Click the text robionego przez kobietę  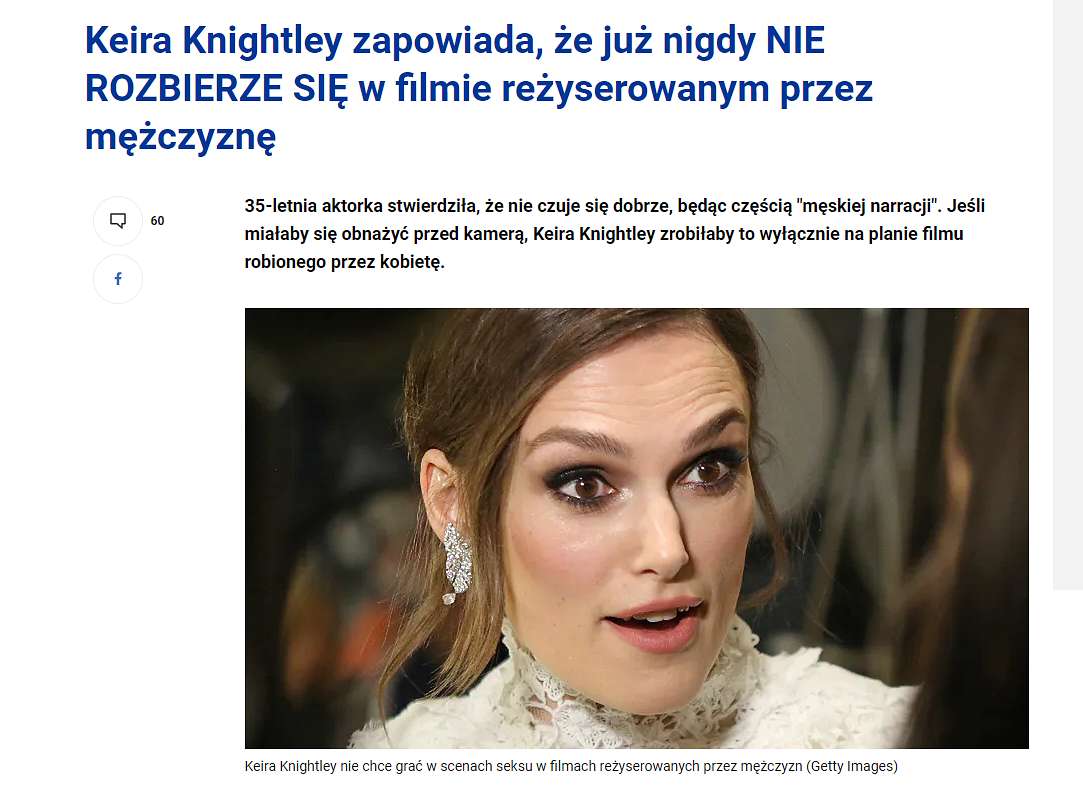(344, 262)
